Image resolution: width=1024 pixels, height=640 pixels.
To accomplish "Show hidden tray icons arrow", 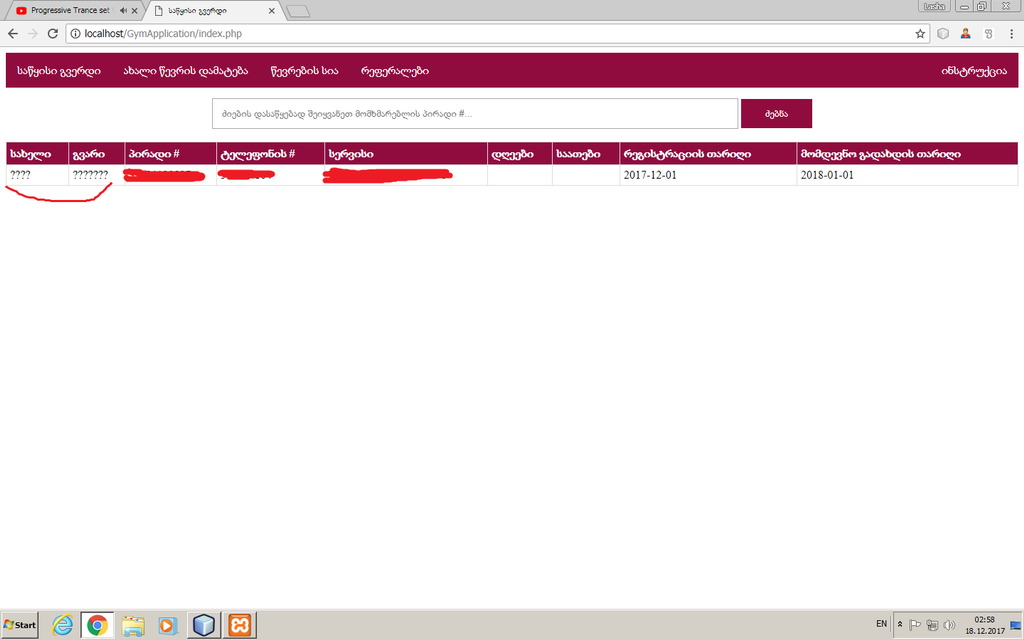I will pyautogui.click(x=900, y=624).
